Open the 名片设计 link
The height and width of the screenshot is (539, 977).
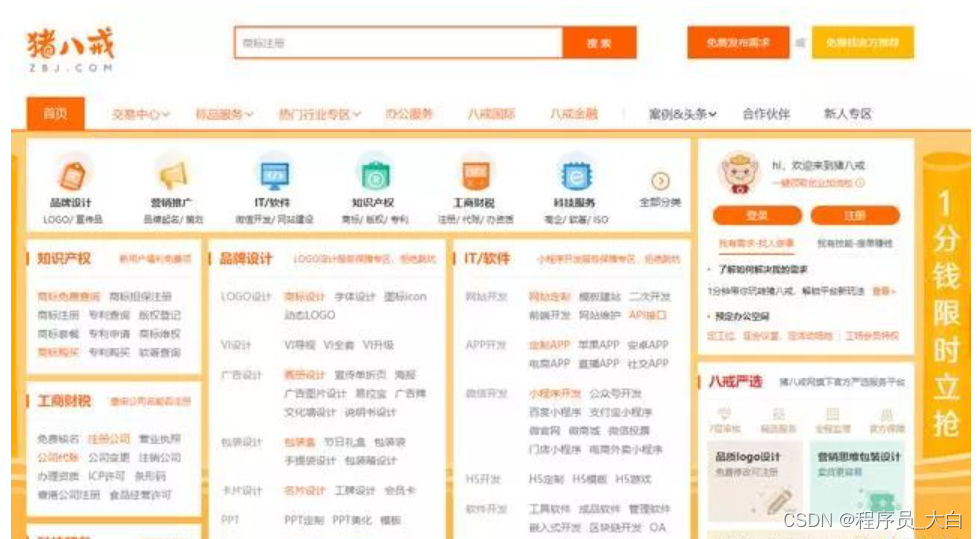coord(305,491)
